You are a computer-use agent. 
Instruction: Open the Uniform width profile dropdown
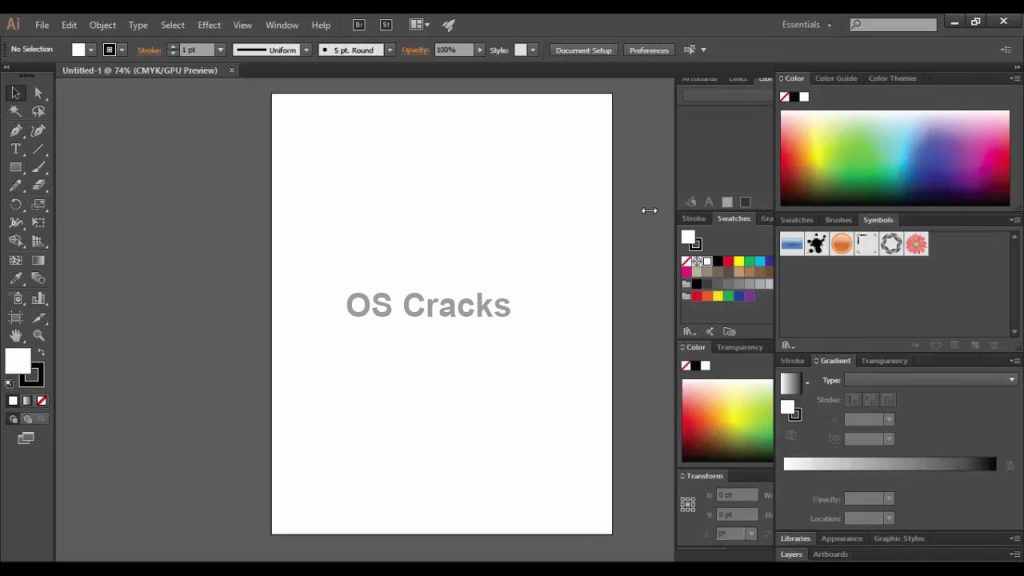tap(306, 50)
